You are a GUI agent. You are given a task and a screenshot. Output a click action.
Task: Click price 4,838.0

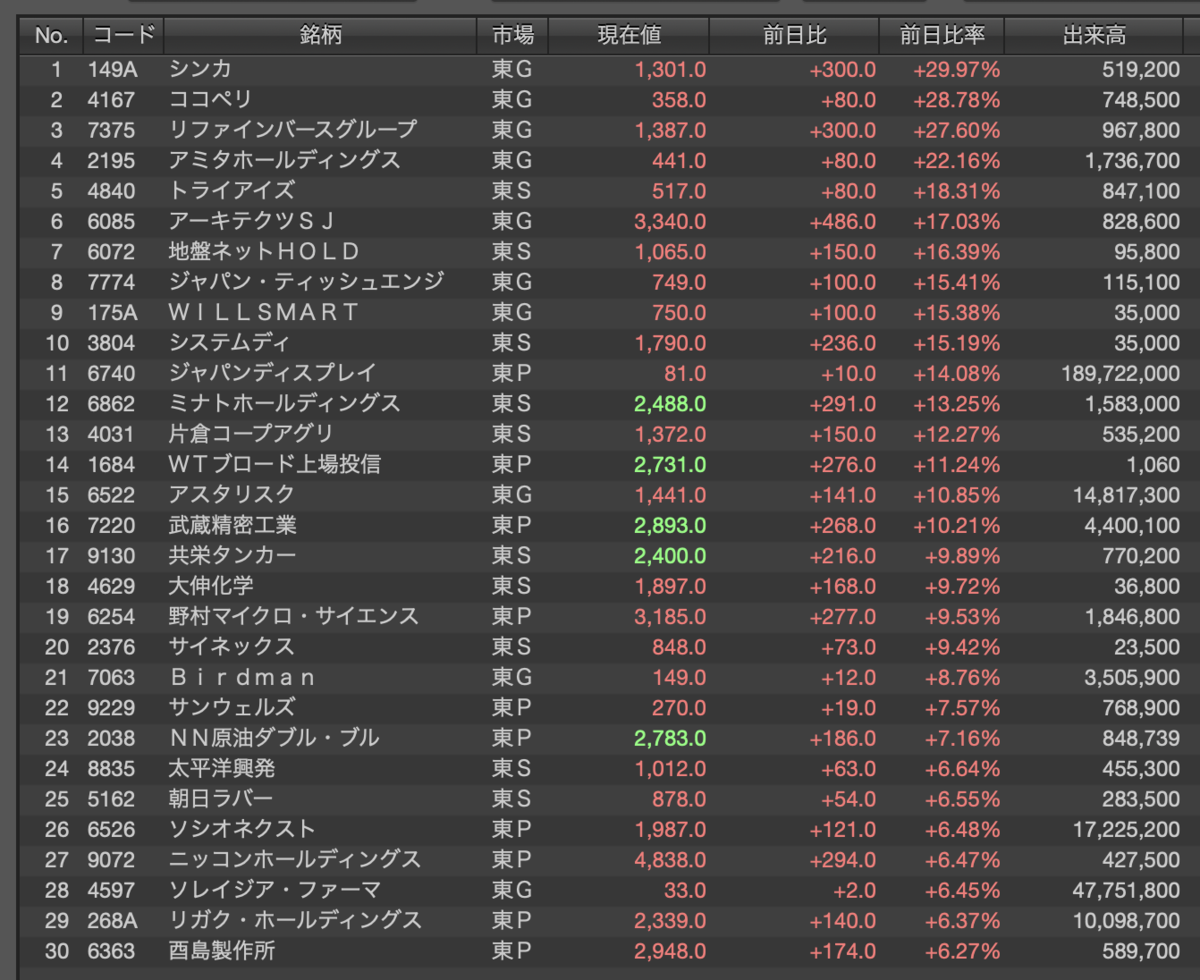(670, 859)
